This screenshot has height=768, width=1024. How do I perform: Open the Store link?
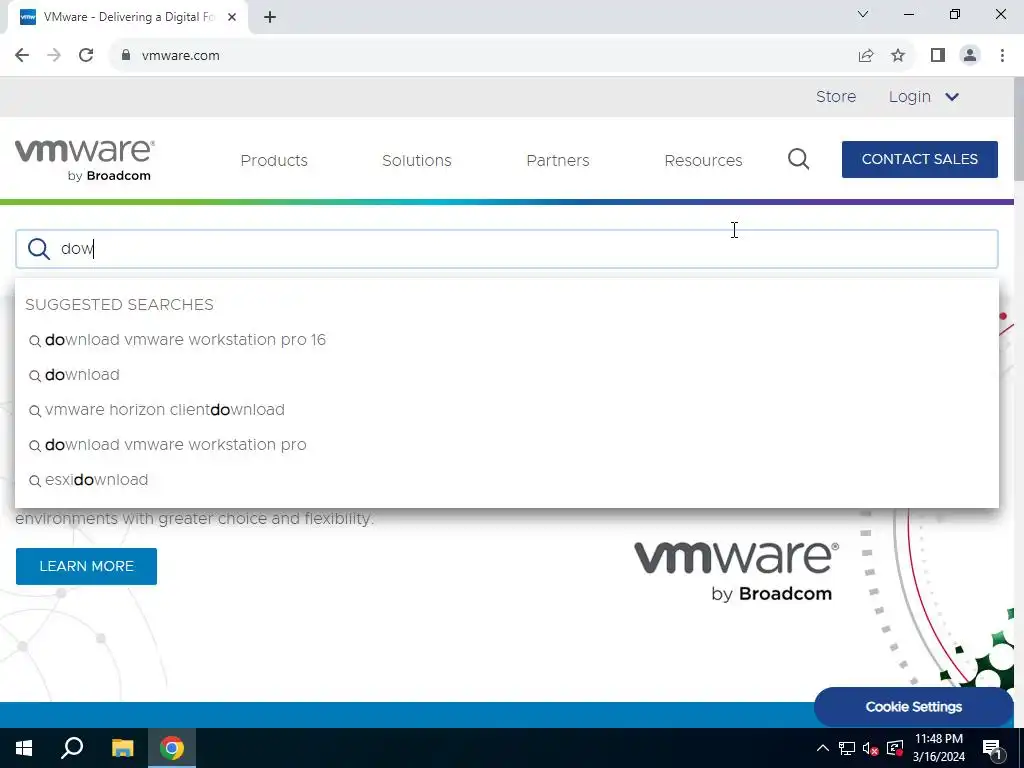pyautogui.click(x=835, y=97)
